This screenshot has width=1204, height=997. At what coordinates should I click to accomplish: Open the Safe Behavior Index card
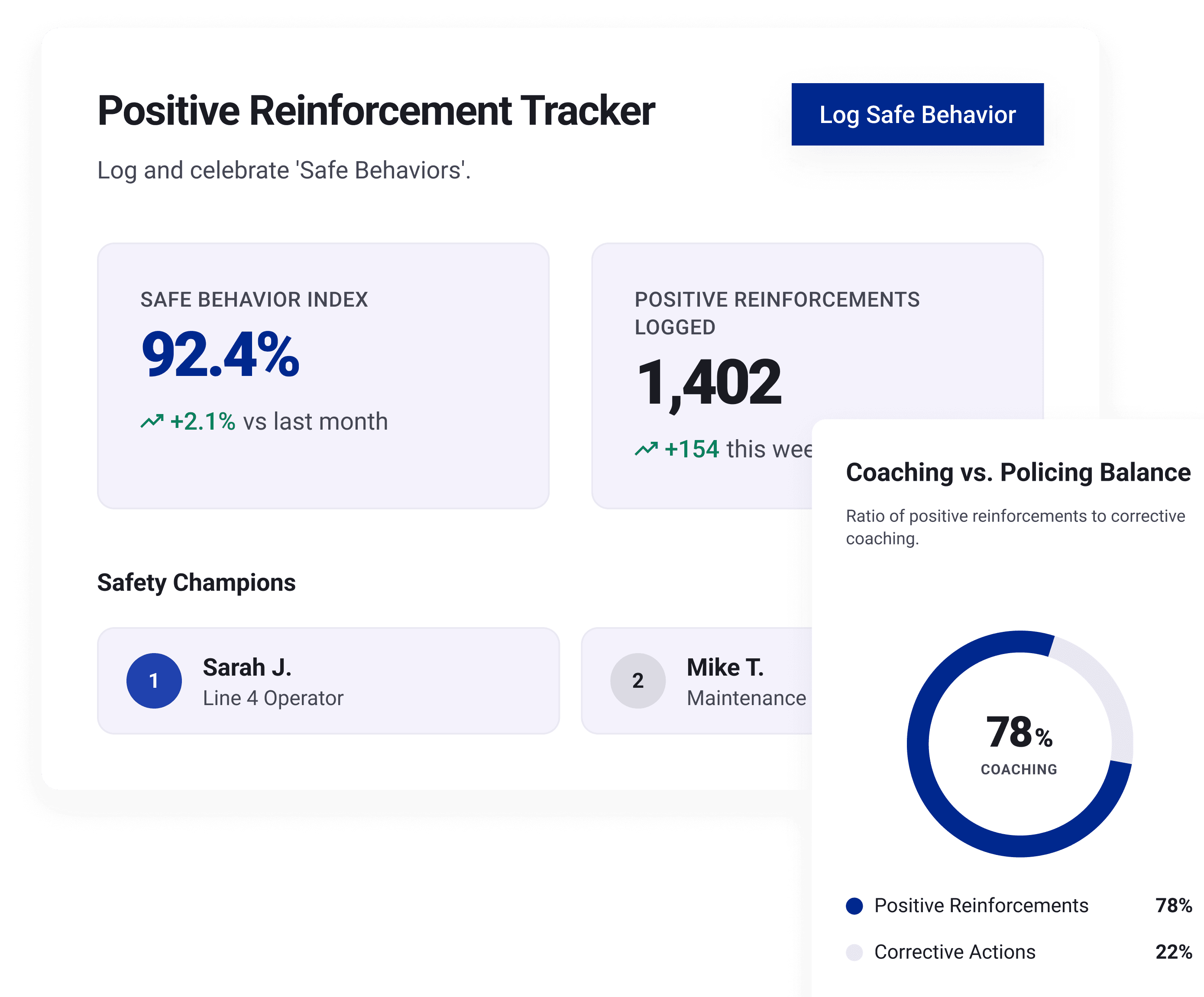point(324,375)
